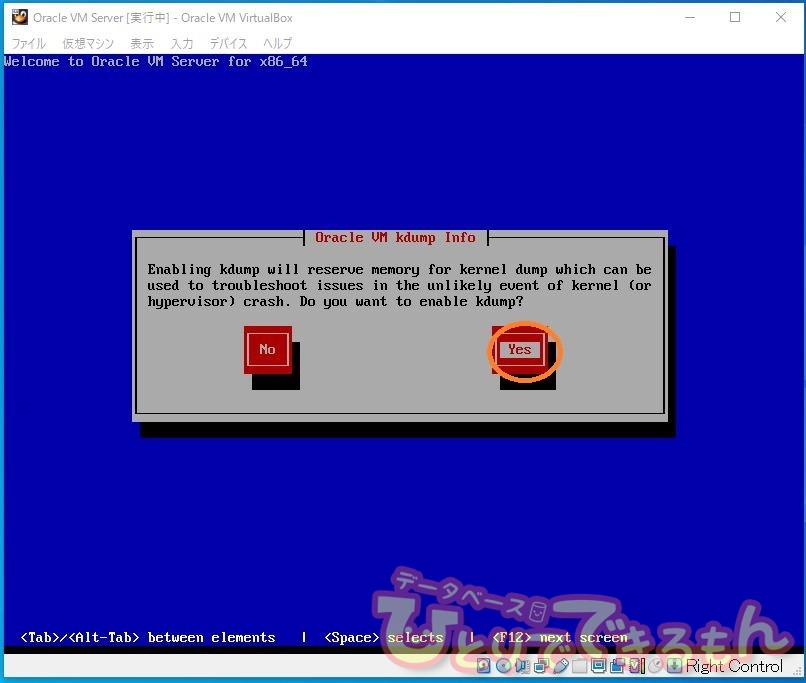Click the display settings status icon
This screenshot has height=683, width=806.
coord(598,666)
